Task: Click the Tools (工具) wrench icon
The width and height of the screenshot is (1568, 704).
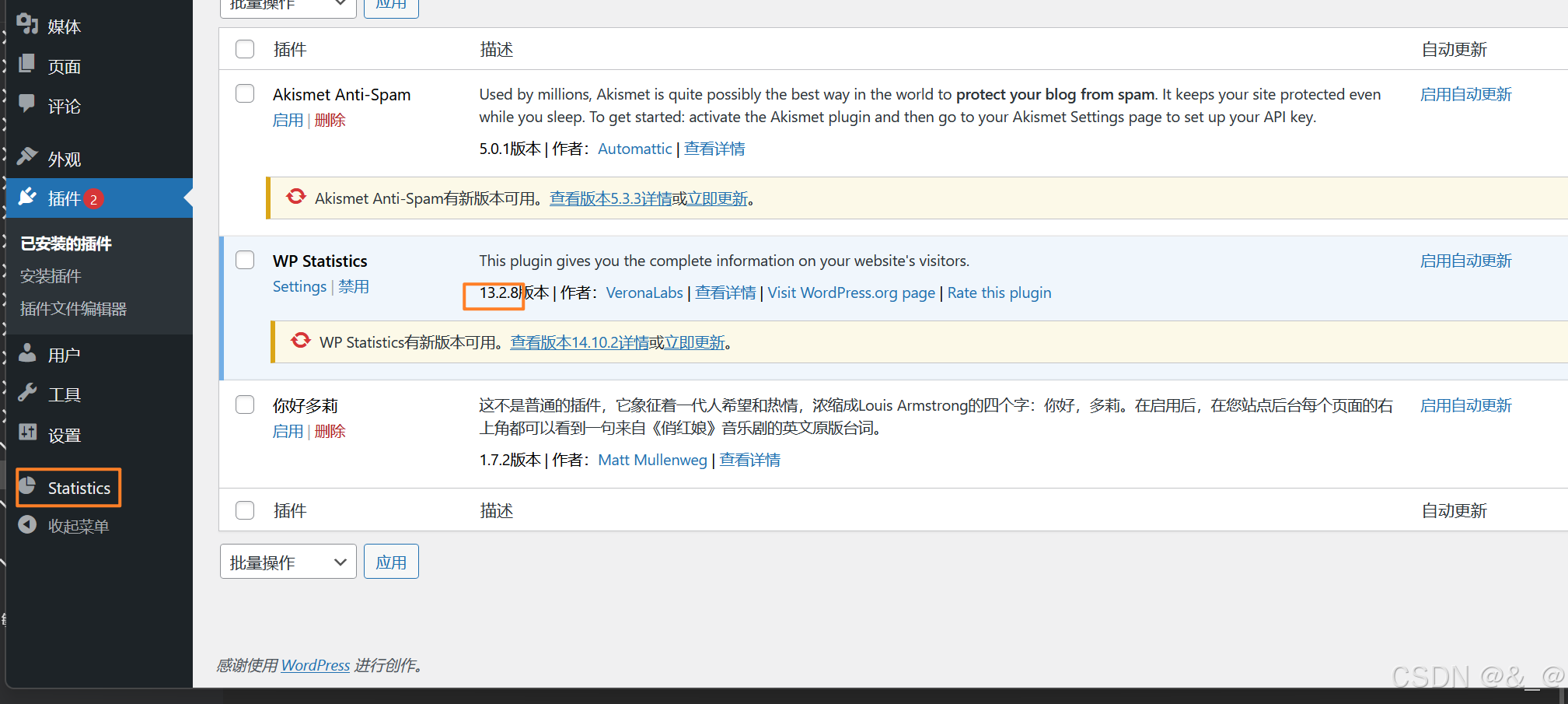Action: (27, 393)
